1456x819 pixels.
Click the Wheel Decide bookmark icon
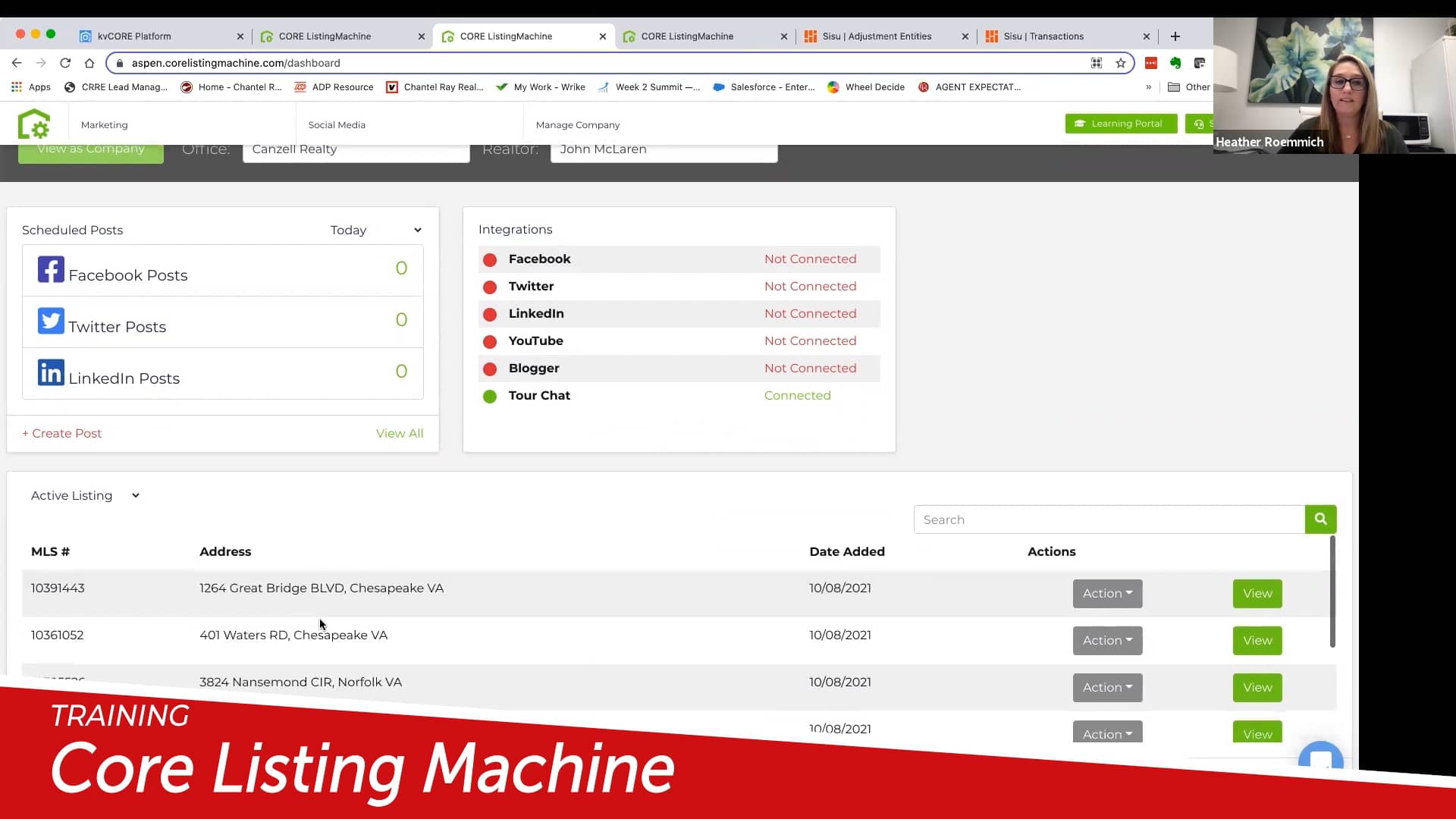[x=833, y=87]
